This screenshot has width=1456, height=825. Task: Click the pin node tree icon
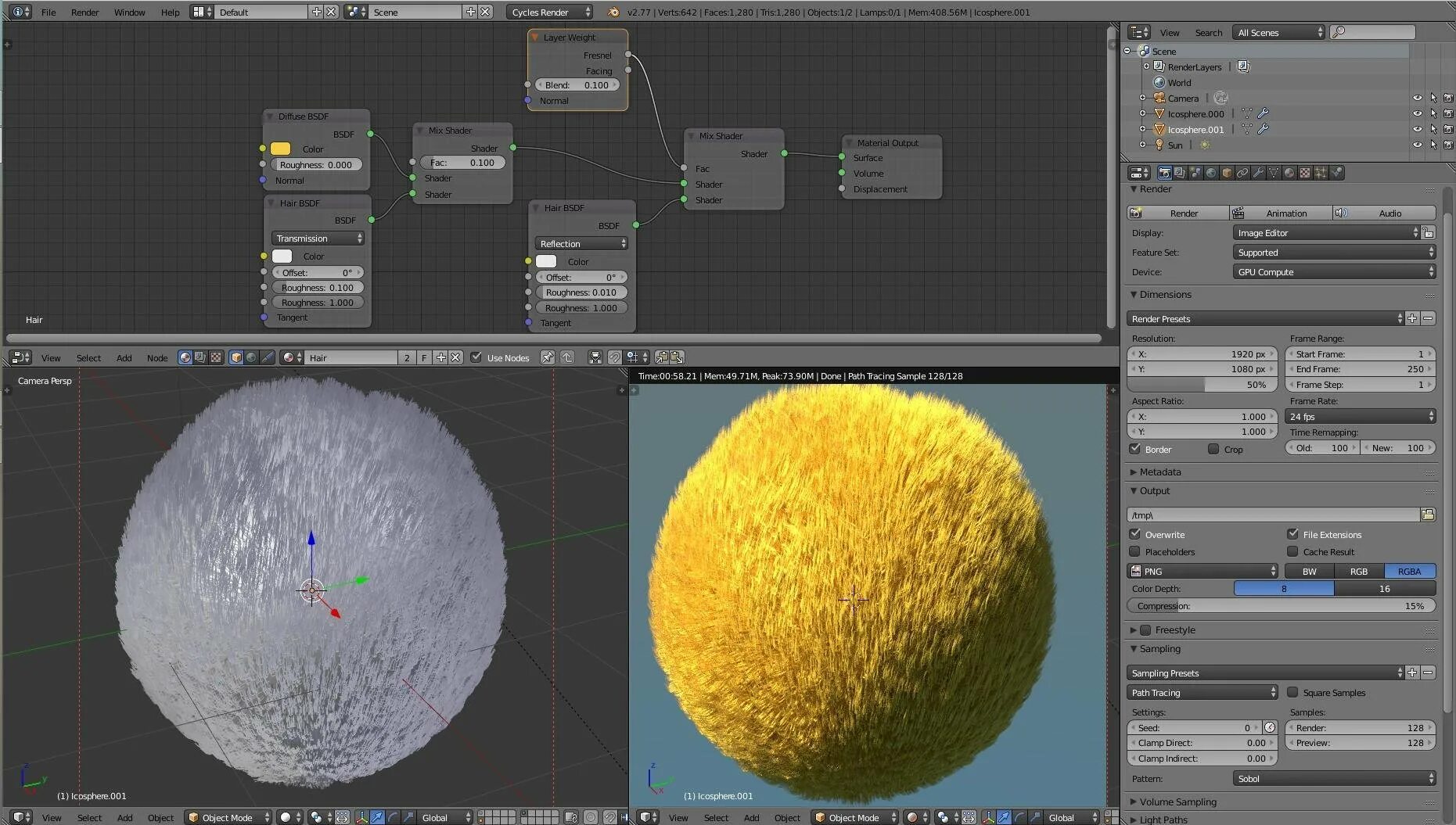click(548, 357)
